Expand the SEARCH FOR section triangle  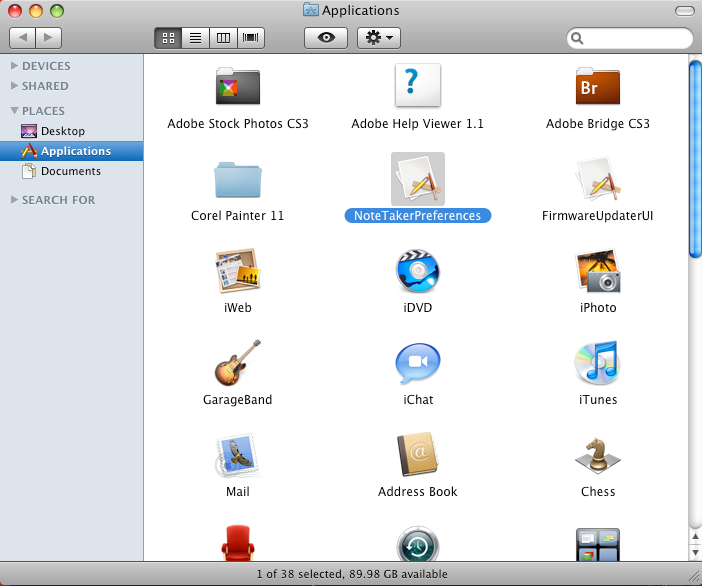pos(14,200)
